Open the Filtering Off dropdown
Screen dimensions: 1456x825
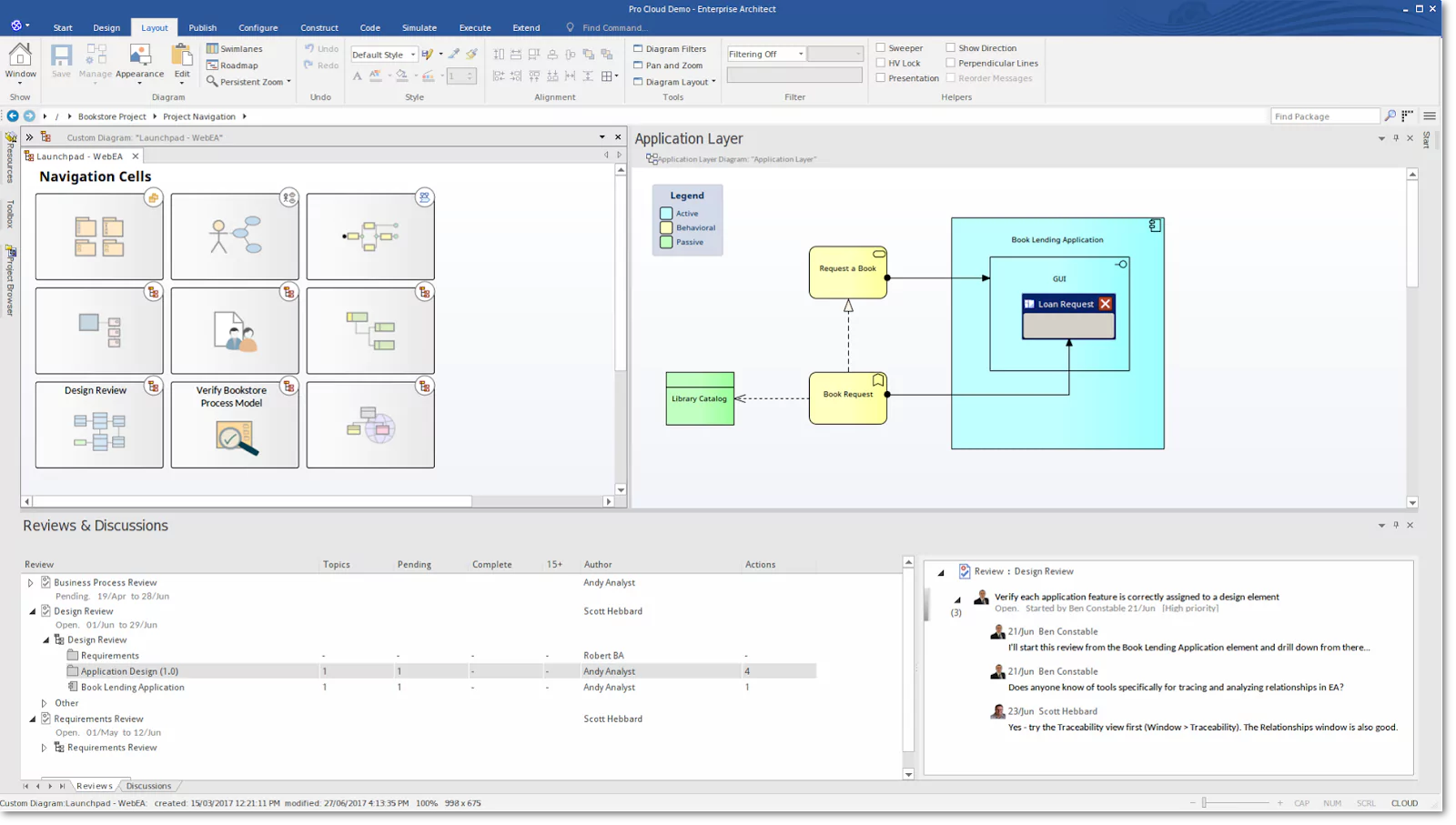[x=800, y=55]
